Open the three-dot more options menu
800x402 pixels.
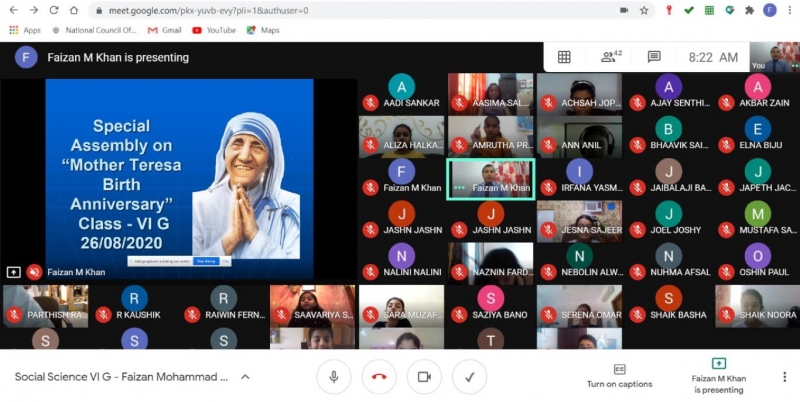pos(784,376)
